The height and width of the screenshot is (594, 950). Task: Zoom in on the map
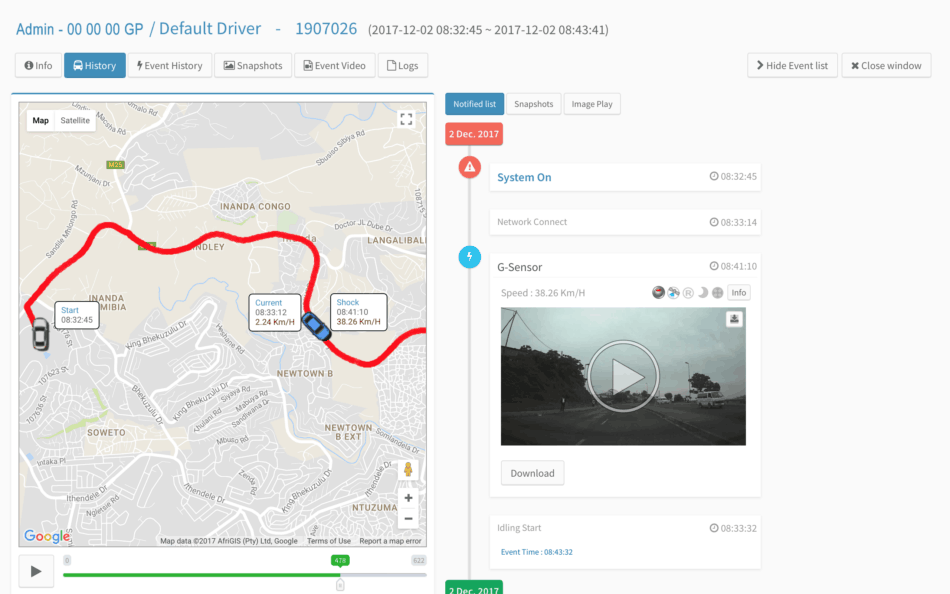click(x=407, y=497)
